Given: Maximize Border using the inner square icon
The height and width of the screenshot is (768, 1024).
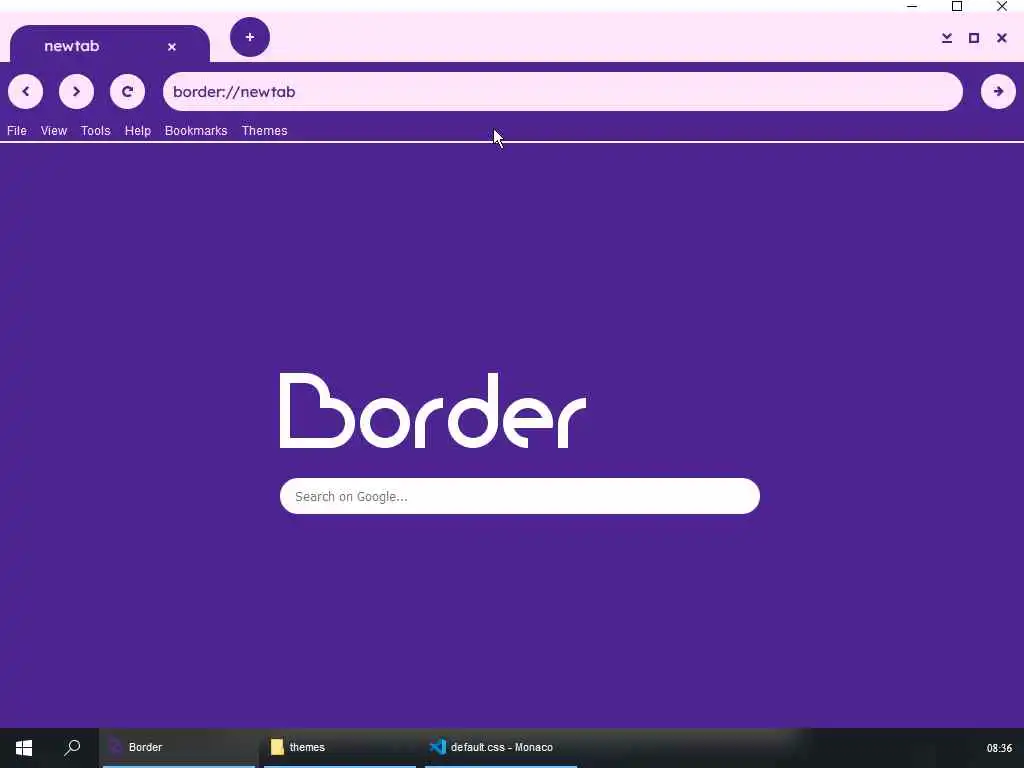Looking at the screenshot, I should 974,38.
